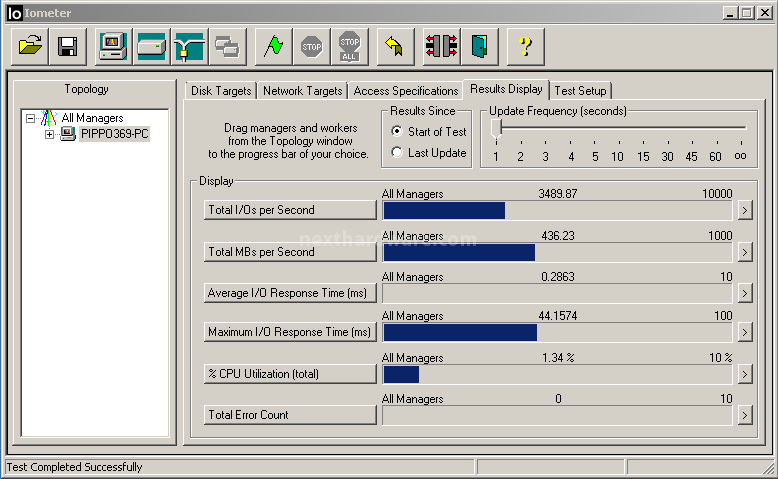Click the Total I/Os per Second button
The image size is (778, 479).
[x=290, y=210]
